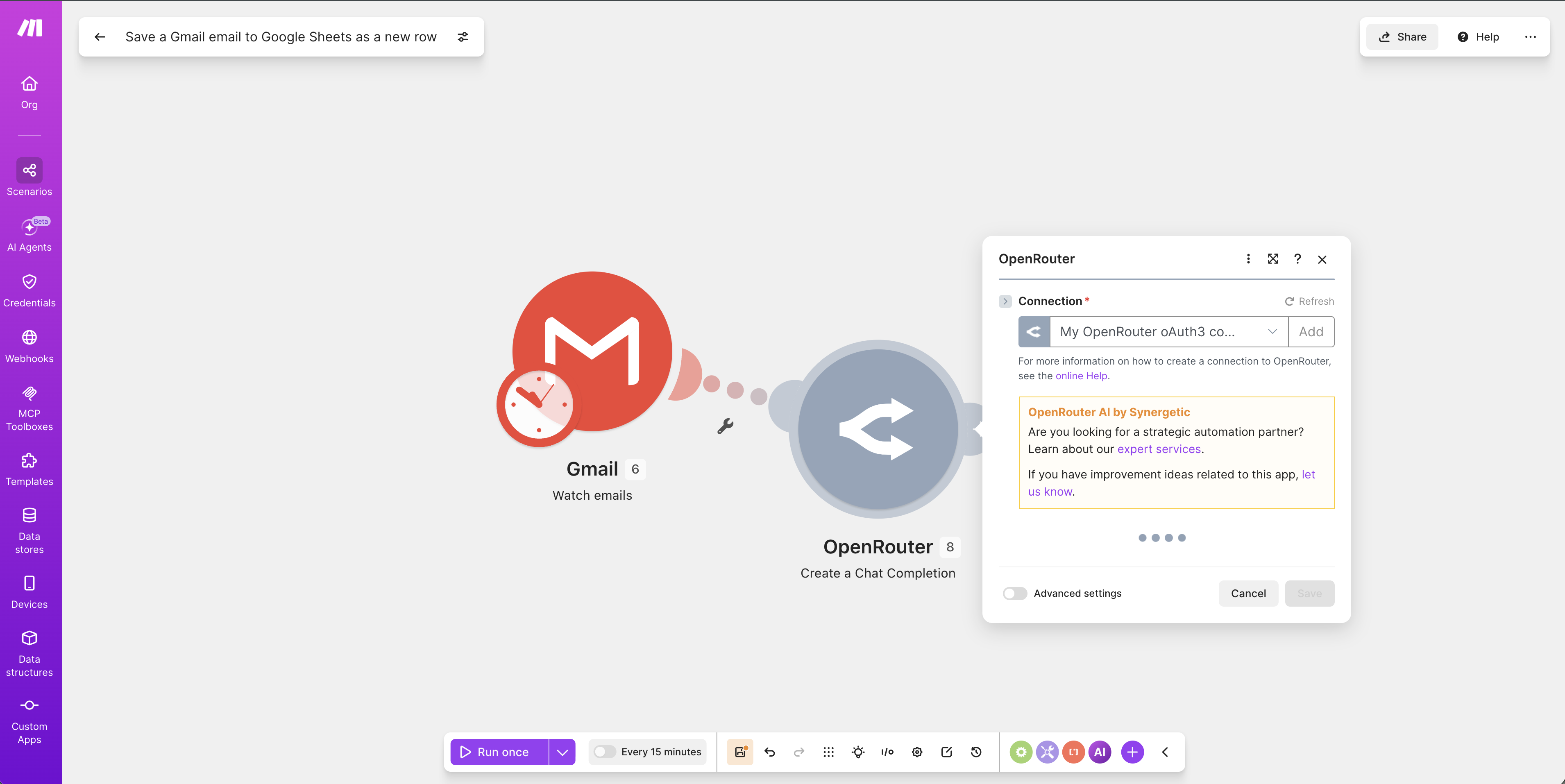Open the Devices section
This screenshot has height=784, width=1565.
(29, 592)
